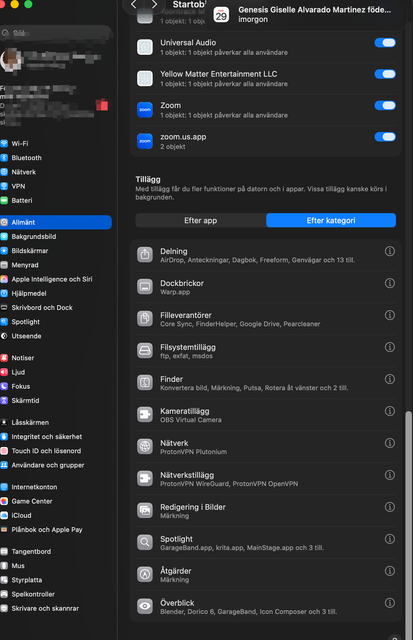Open info for Redigering i Bilder

[390, 507]
